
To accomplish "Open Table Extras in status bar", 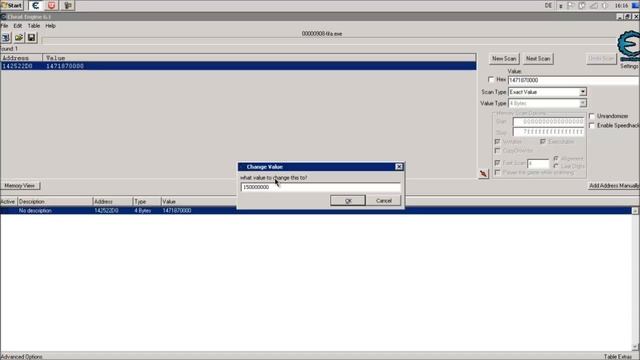I will tap(618, 357).
